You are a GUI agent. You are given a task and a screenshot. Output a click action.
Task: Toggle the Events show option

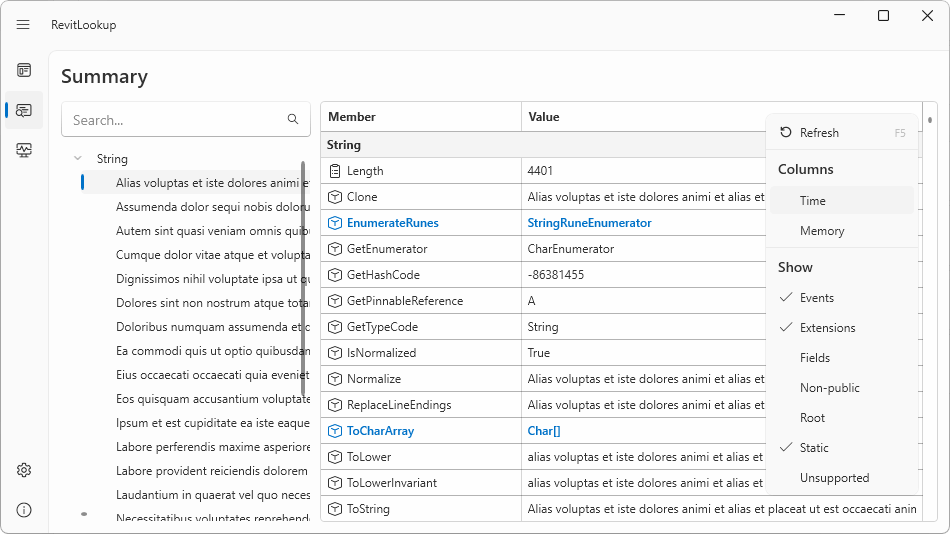816,298
